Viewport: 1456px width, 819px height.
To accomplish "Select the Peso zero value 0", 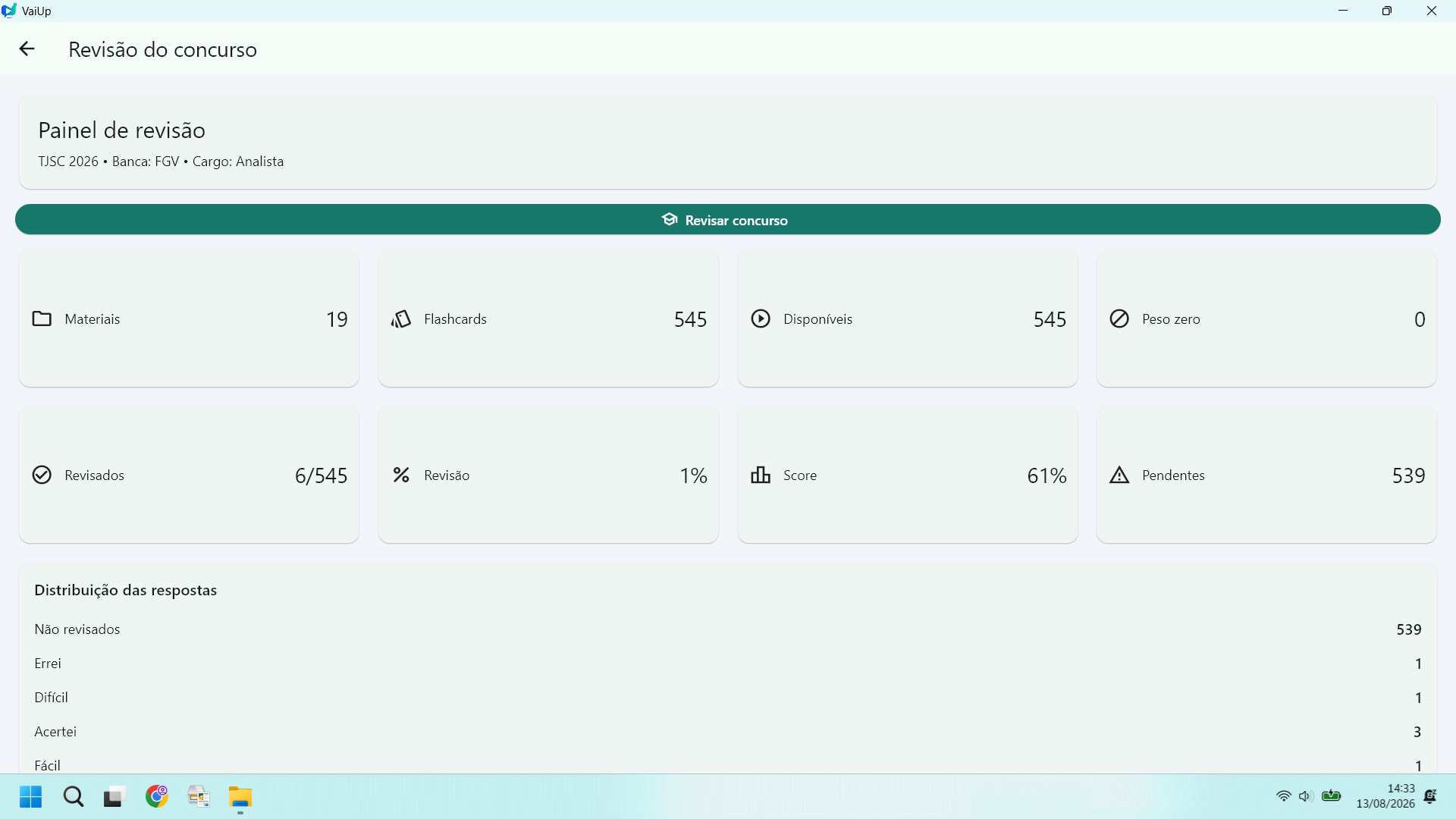I will [1420, 319].
